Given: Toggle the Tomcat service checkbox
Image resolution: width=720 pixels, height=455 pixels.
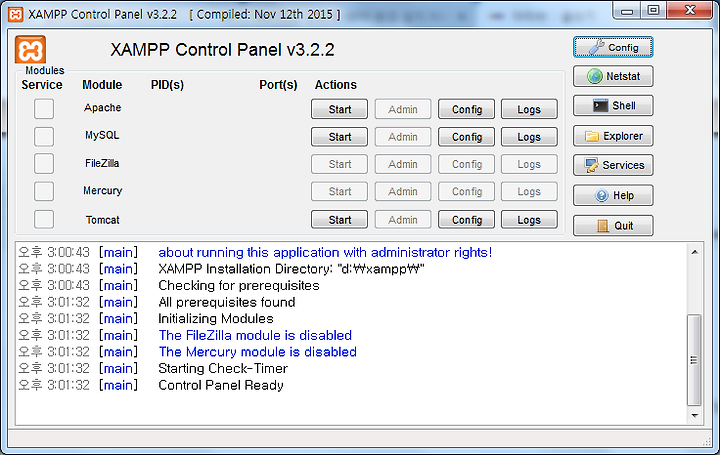Looking at the screenshot, I should (44, 219).
